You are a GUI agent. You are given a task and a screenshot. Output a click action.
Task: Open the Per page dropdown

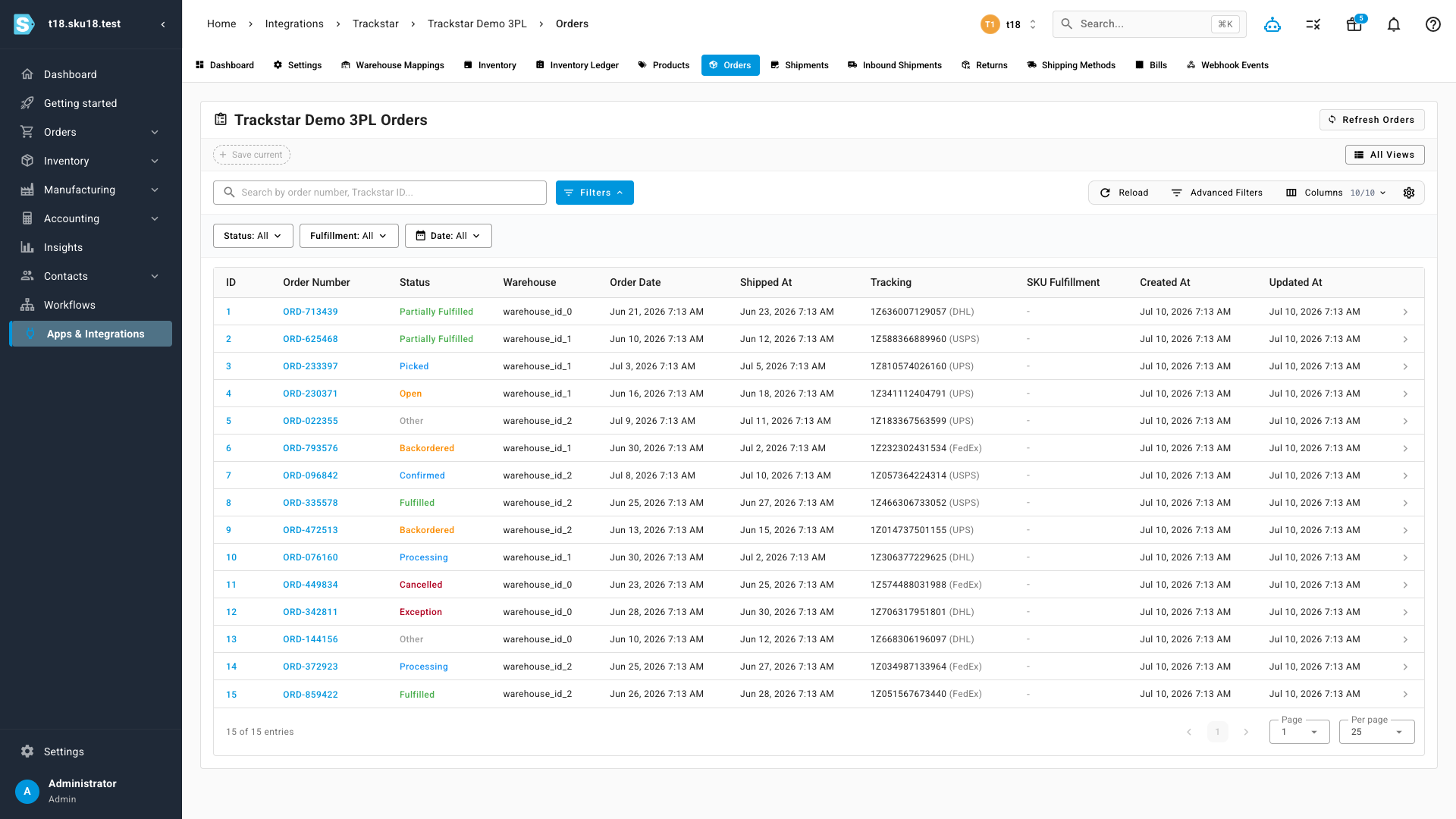coord(1376,732)
